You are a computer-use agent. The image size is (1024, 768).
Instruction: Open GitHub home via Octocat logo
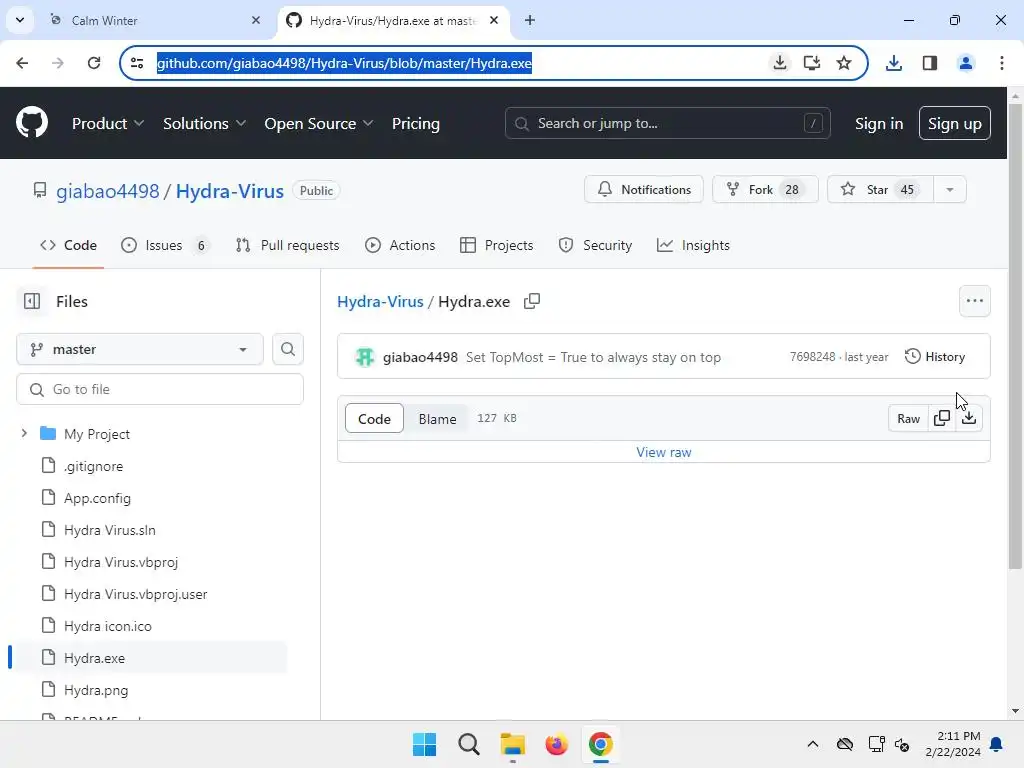coord(32,123)
